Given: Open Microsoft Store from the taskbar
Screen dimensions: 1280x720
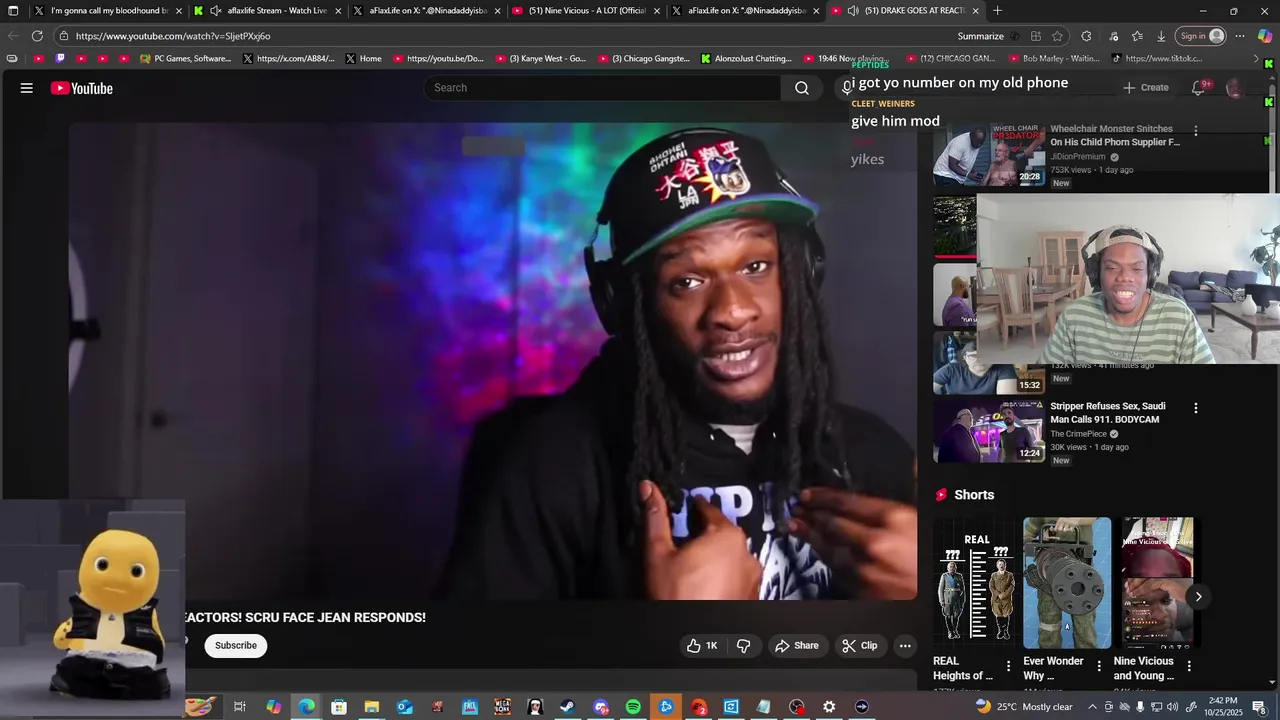Looking at the screenshot, I should (339, 707).
